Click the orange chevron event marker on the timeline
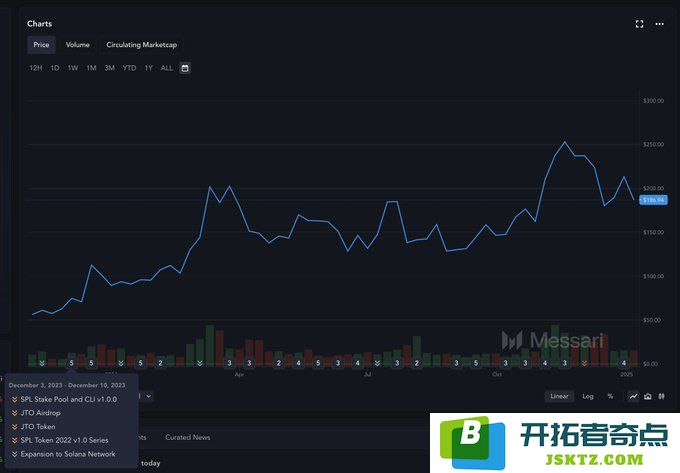 click(584, 363)
